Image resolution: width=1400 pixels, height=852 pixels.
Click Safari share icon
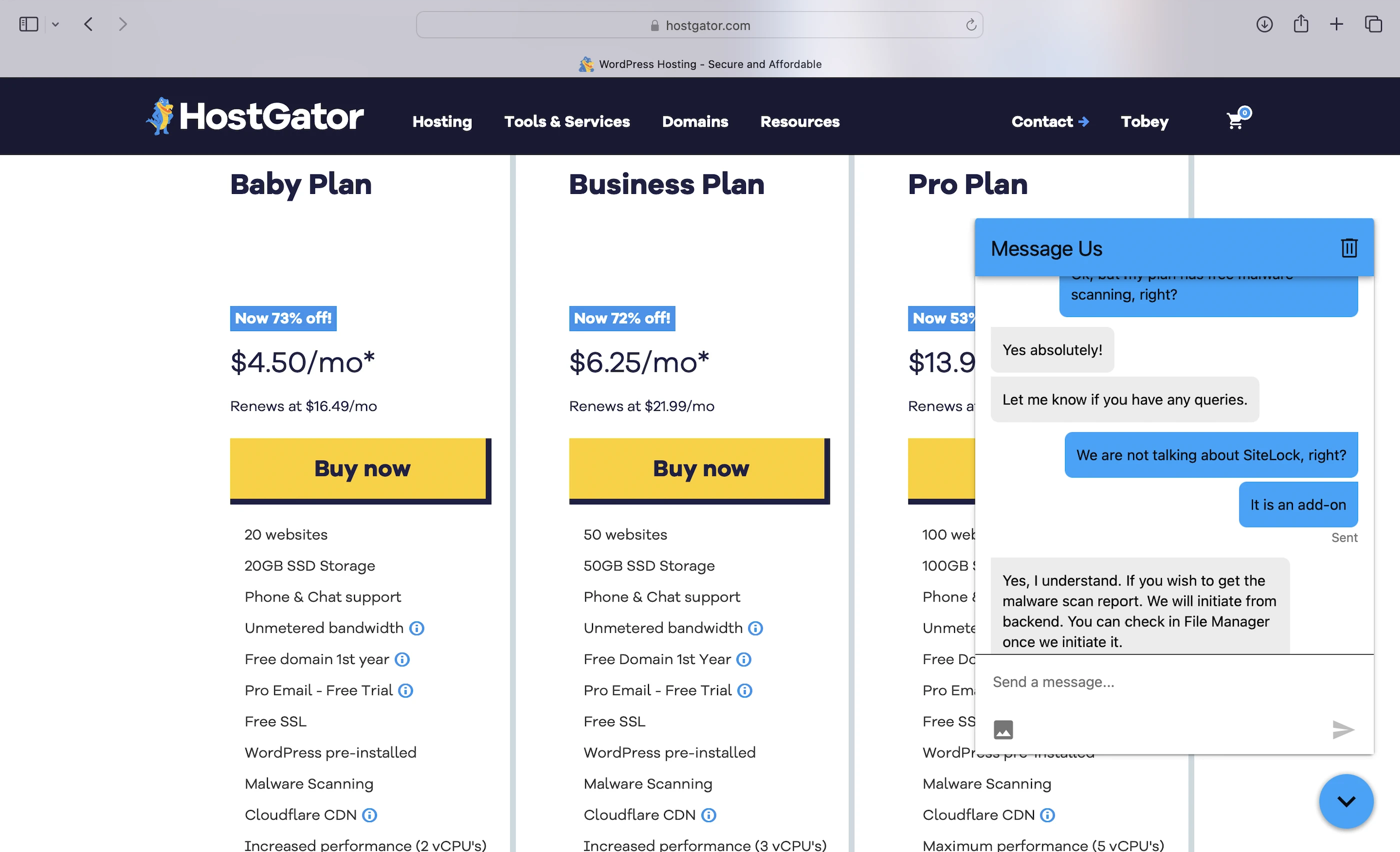pyautogui.click(x=1300, y=24)
